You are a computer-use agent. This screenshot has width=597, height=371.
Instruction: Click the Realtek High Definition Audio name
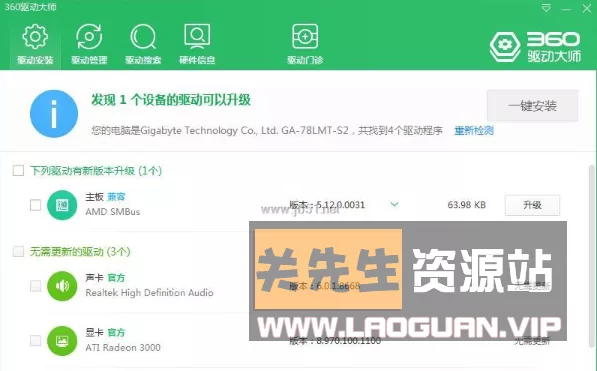point(149,293)
